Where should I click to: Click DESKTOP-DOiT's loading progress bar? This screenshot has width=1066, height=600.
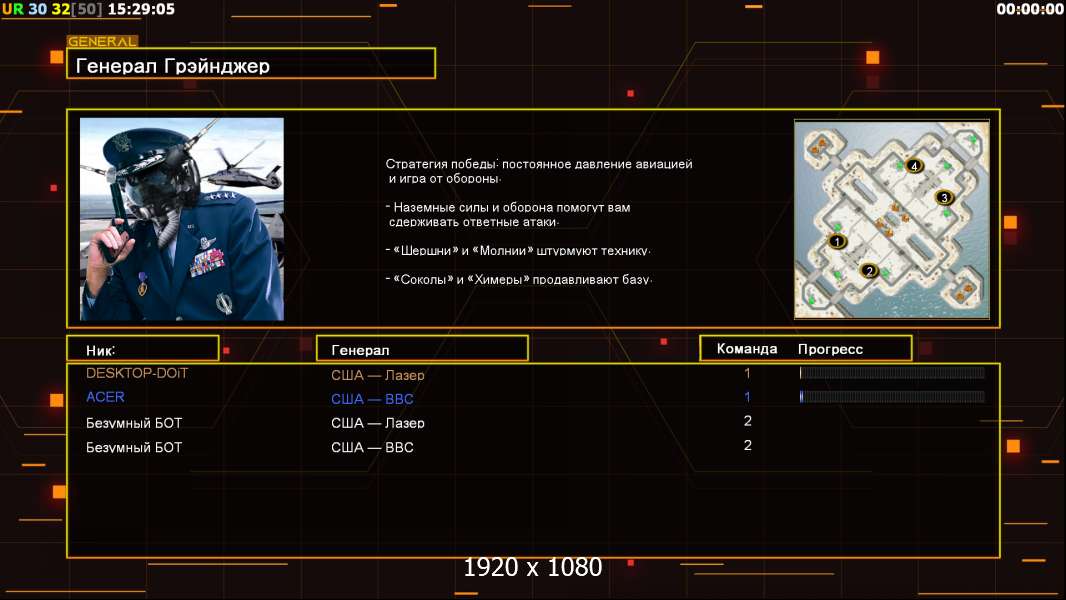click(x=892, y=372)
